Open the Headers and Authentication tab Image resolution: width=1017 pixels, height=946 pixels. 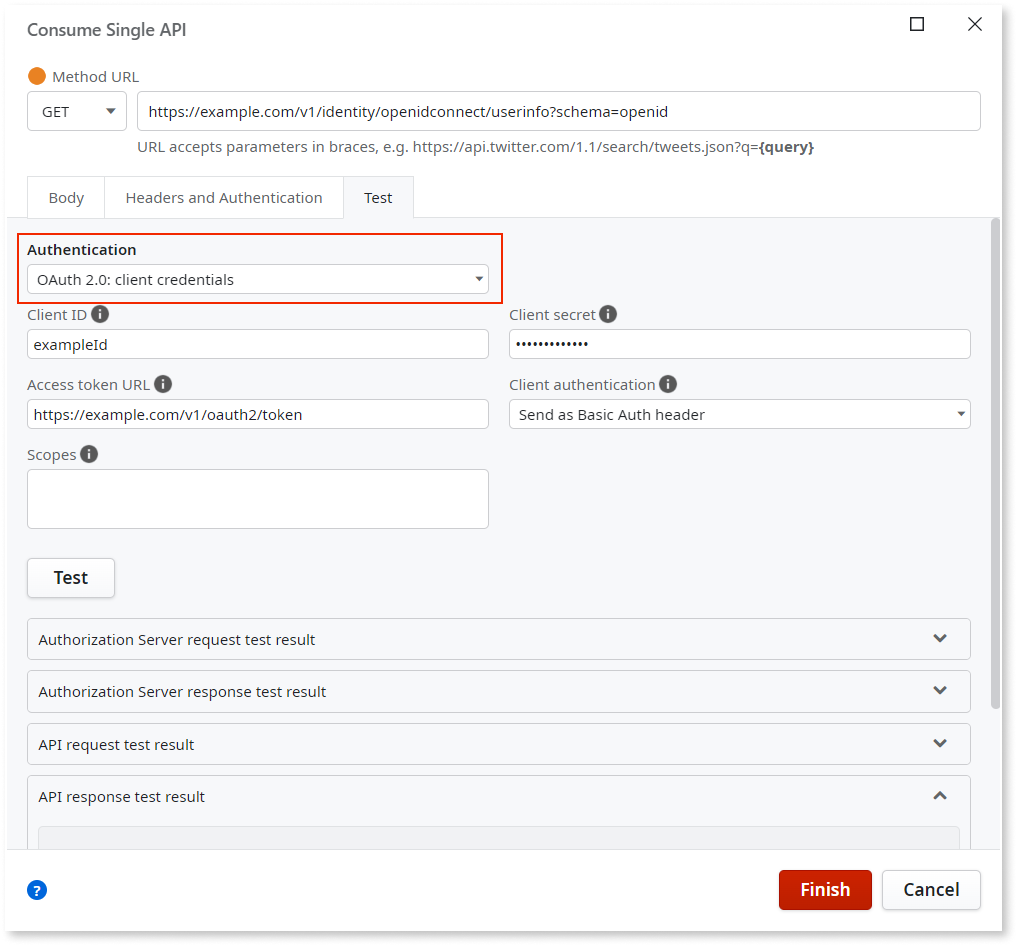point(223,197)
